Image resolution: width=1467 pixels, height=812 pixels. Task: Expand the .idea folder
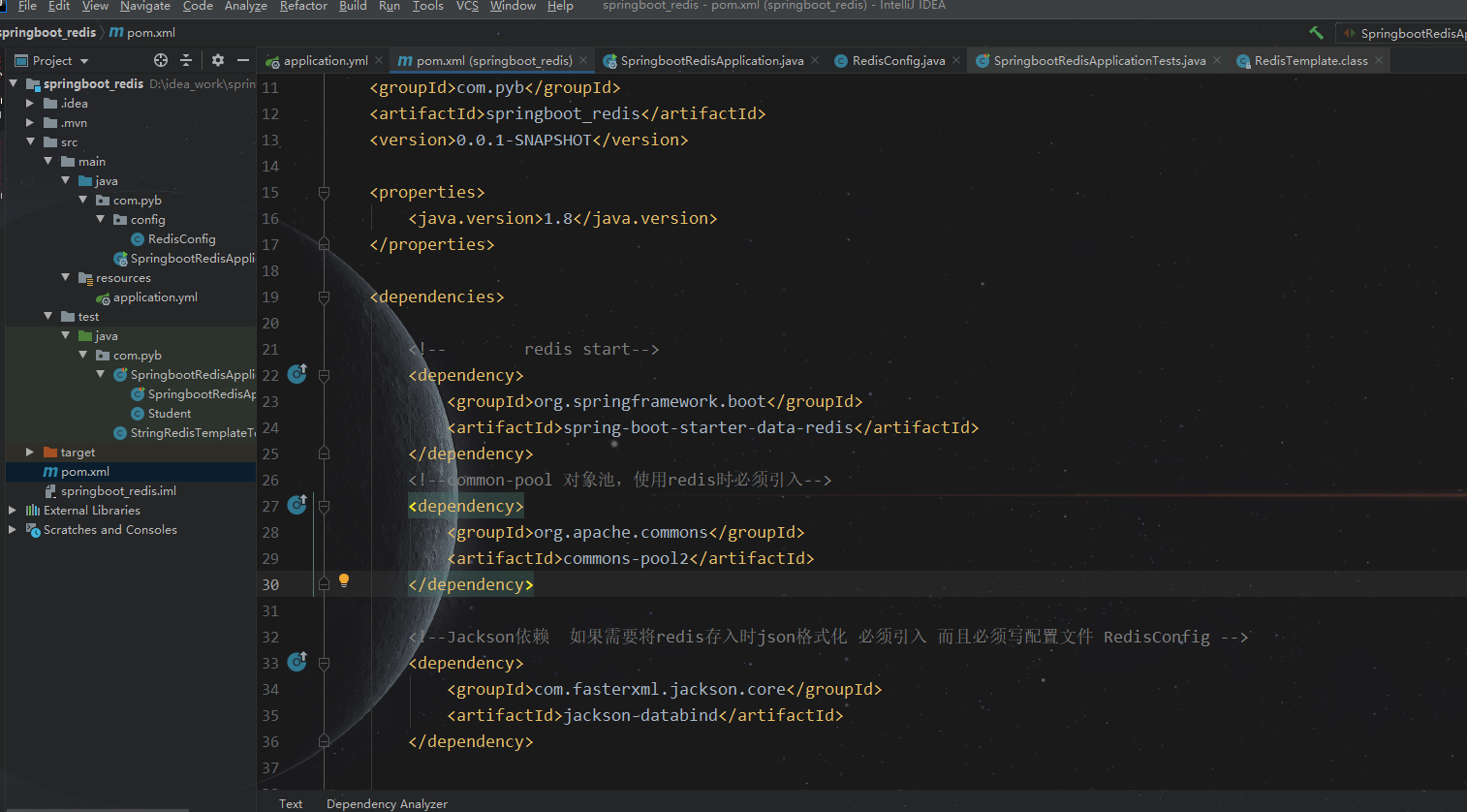pyautogui.click(x=30, y=103)
